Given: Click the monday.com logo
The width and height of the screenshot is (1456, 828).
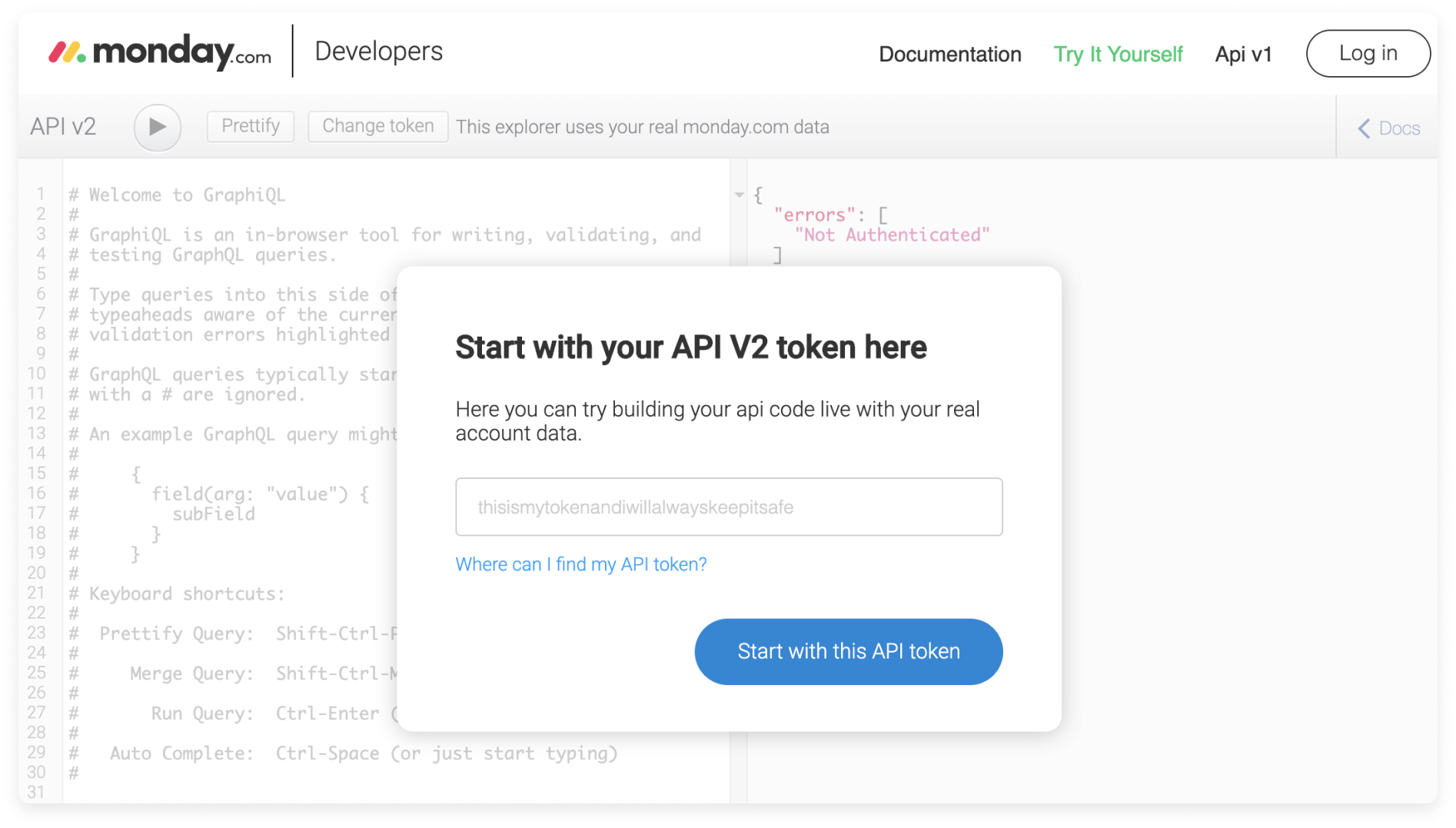Looking at the screenshot, I should [160, 52].
